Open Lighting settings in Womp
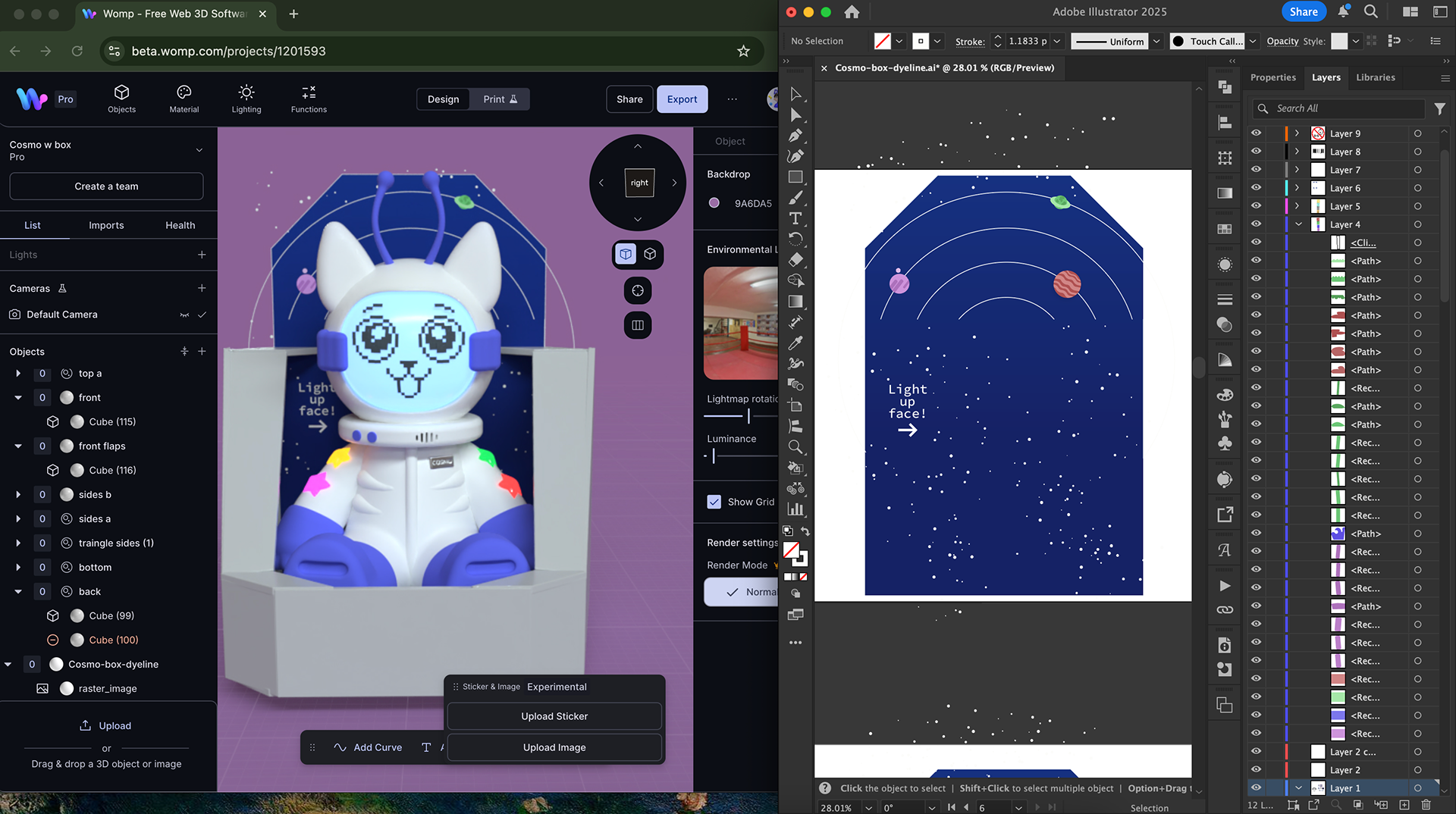 pos(246,99)
